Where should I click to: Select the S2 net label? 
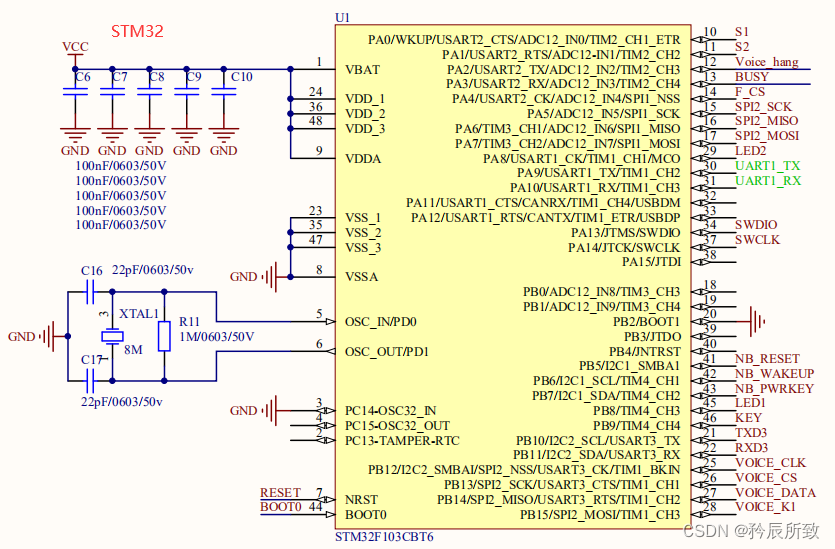tap(742, 47)
